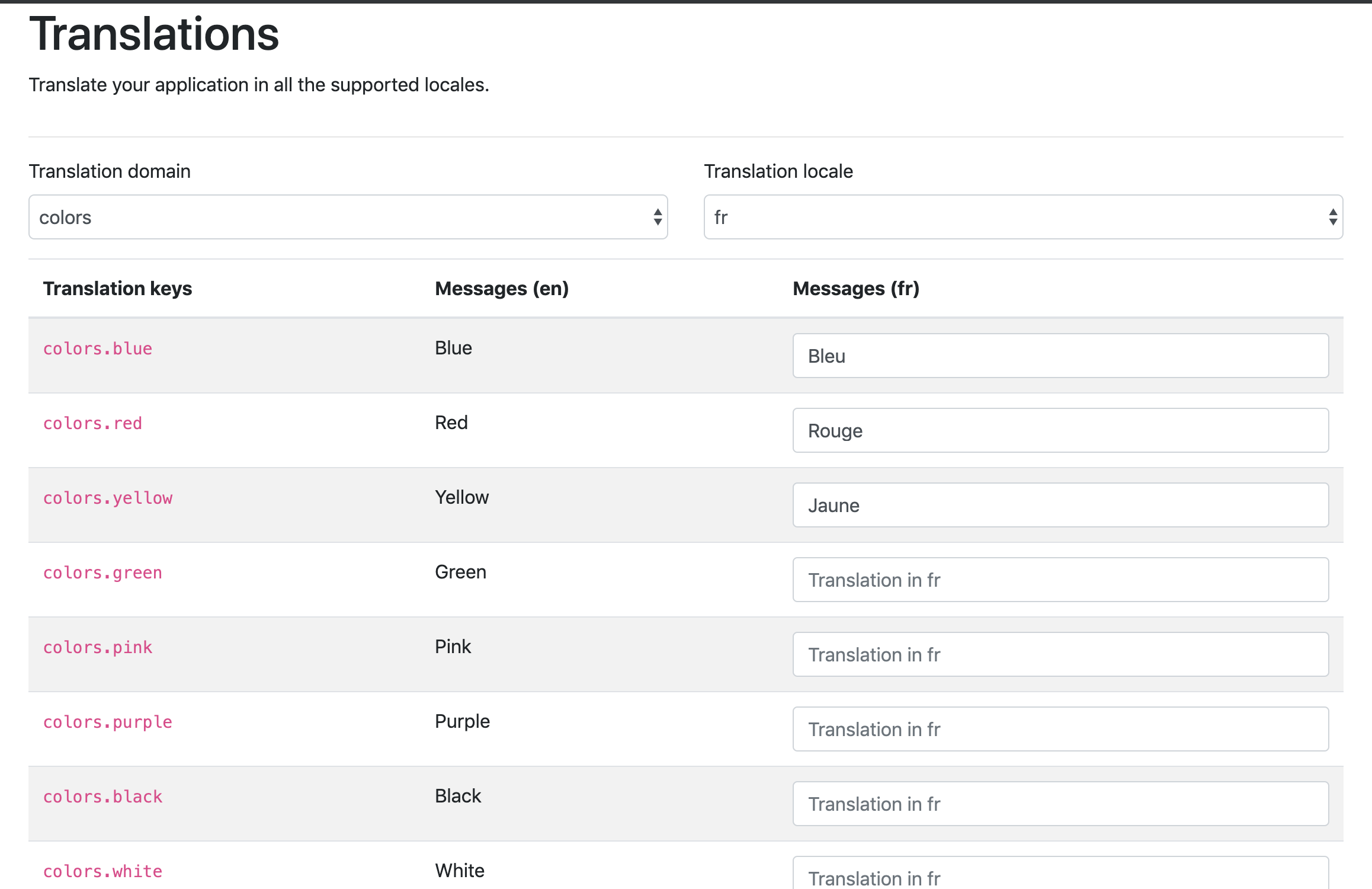
Task: Focus the French input for colors.white
Action: pyautogui.click(x=1060, y=875)
